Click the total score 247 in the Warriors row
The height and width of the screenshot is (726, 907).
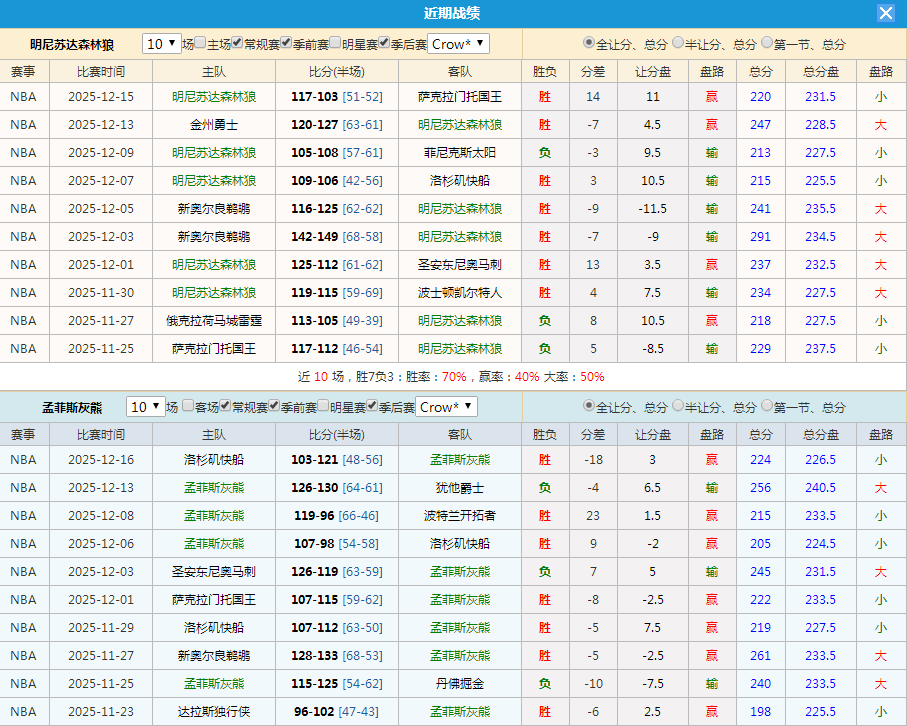click(x=760, y=124)
